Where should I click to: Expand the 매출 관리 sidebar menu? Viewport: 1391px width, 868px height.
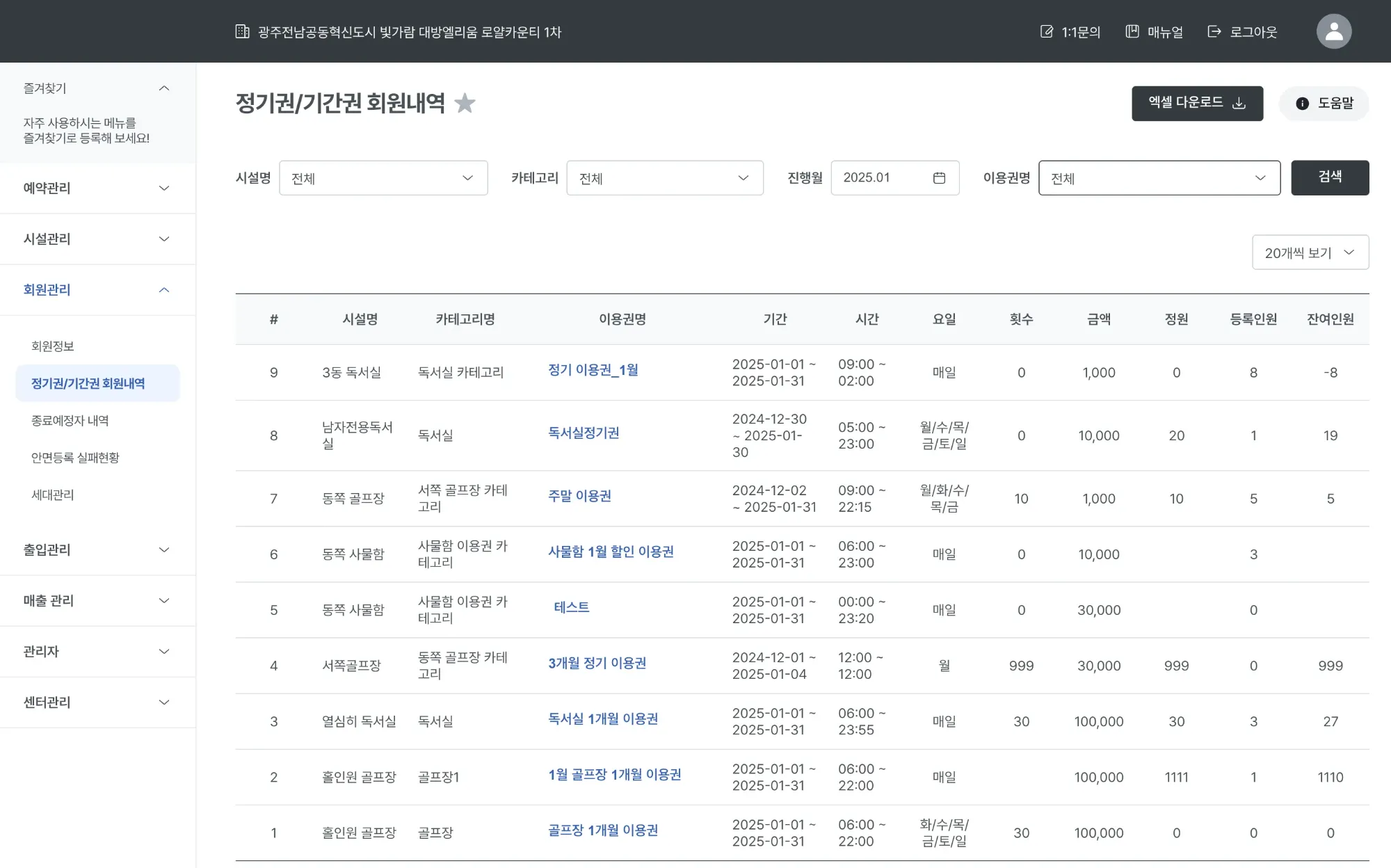tap(97, 600)
